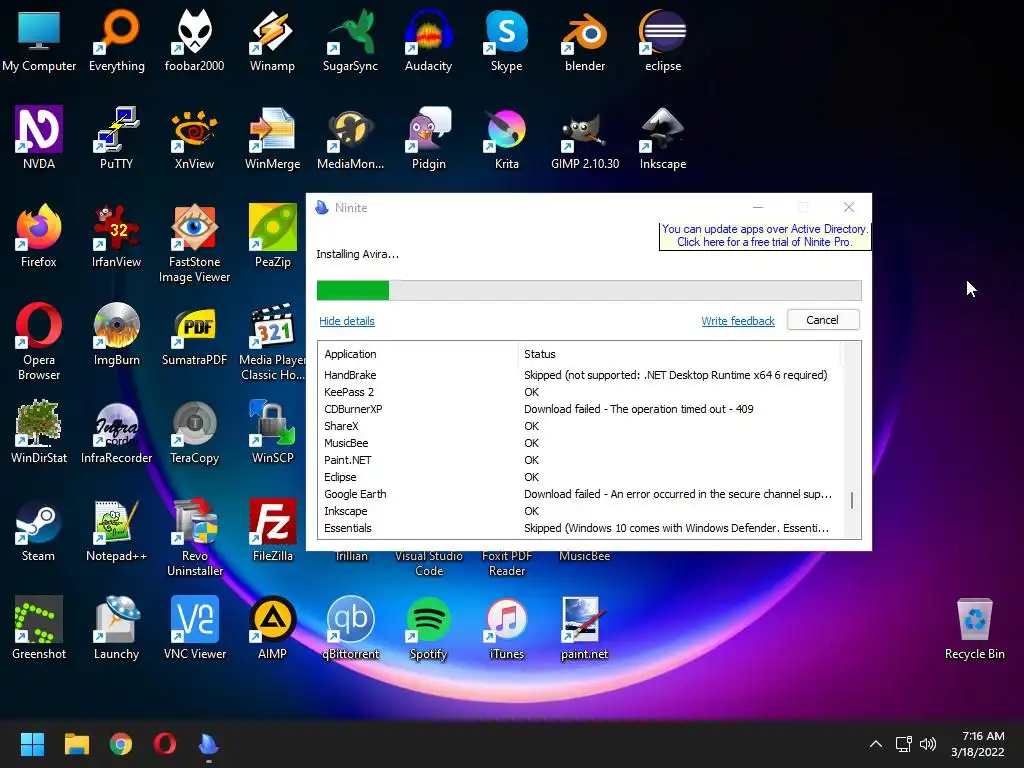
Task: Click the VNC Viewer desktop icon
Action: pos(195,627)
